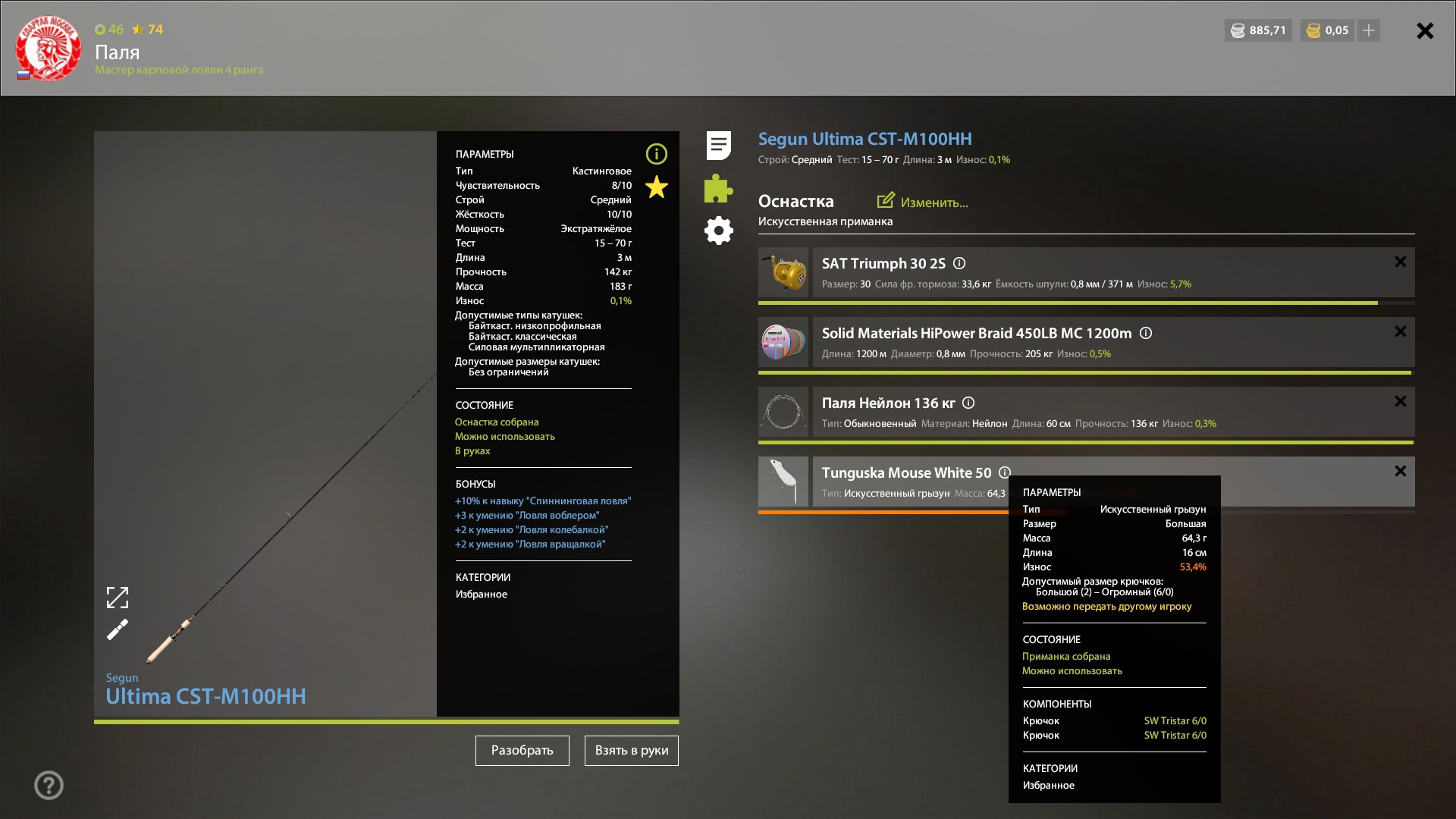Show info for SAT Triumph 30 2S

click(x=959, y=263)
